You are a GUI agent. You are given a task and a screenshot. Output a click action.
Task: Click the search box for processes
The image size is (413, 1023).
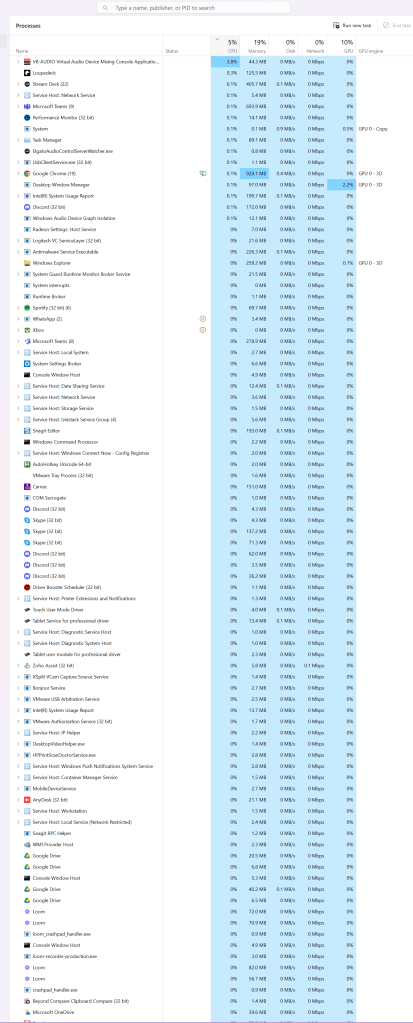(x=193, y=8)
